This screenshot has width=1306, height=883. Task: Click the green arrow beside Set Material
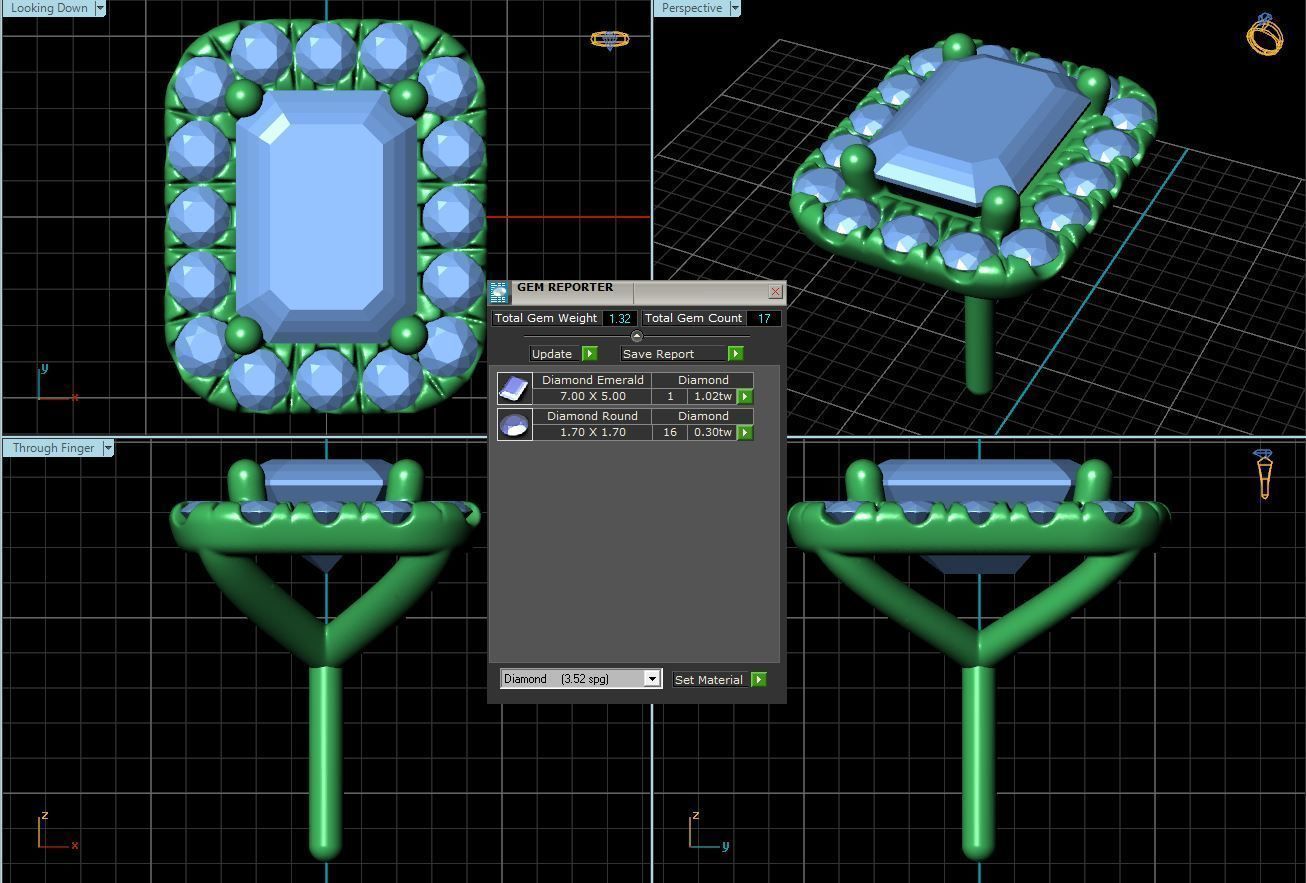[759, 680]
